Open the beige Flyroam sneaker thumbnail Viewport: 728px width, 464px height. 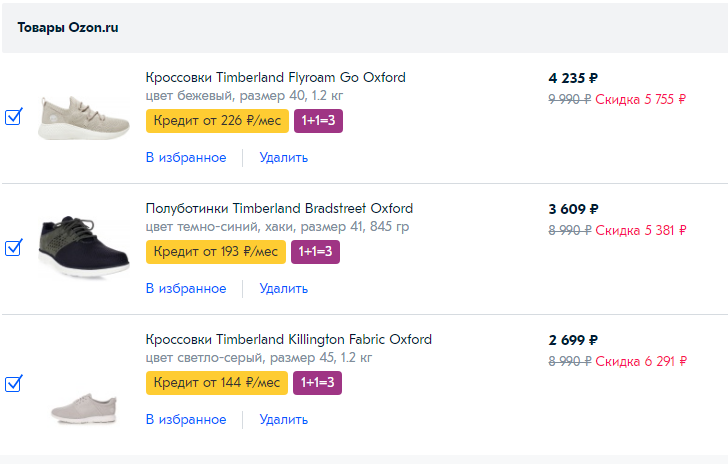(83, 119)
